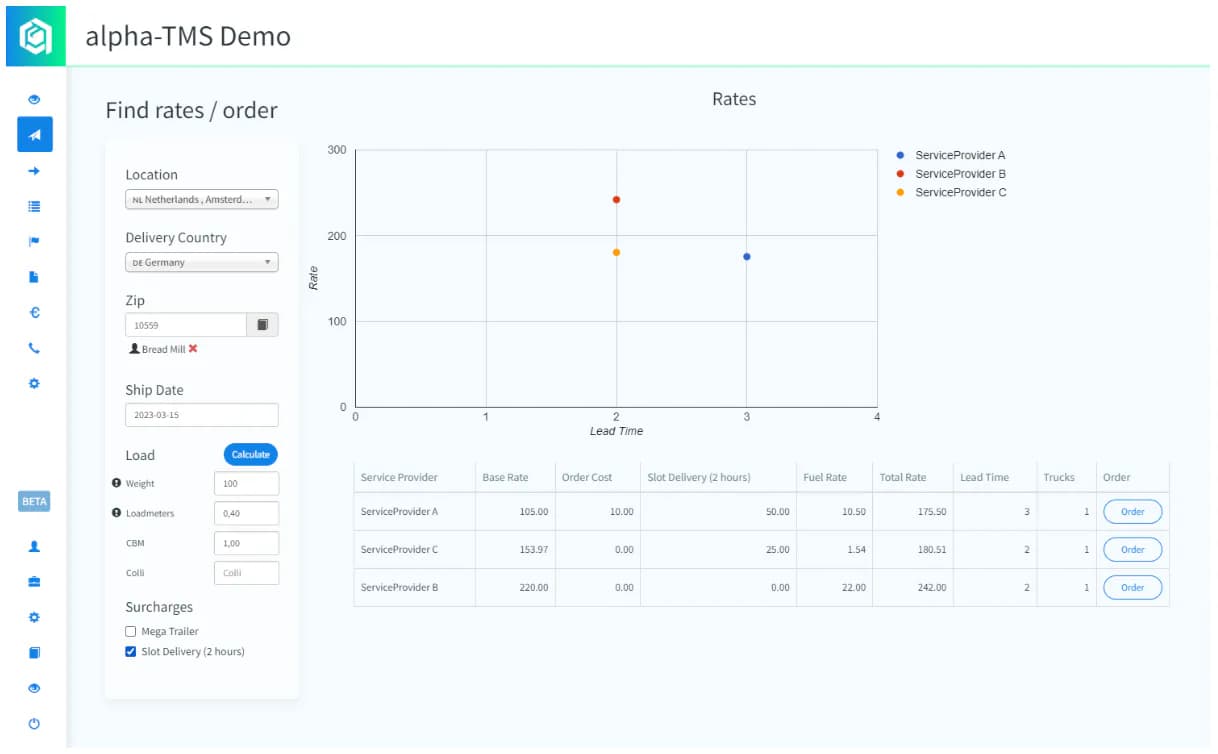Enable the Mega Trailer surcharge checkbox
1218x754 pixels.
131,632
